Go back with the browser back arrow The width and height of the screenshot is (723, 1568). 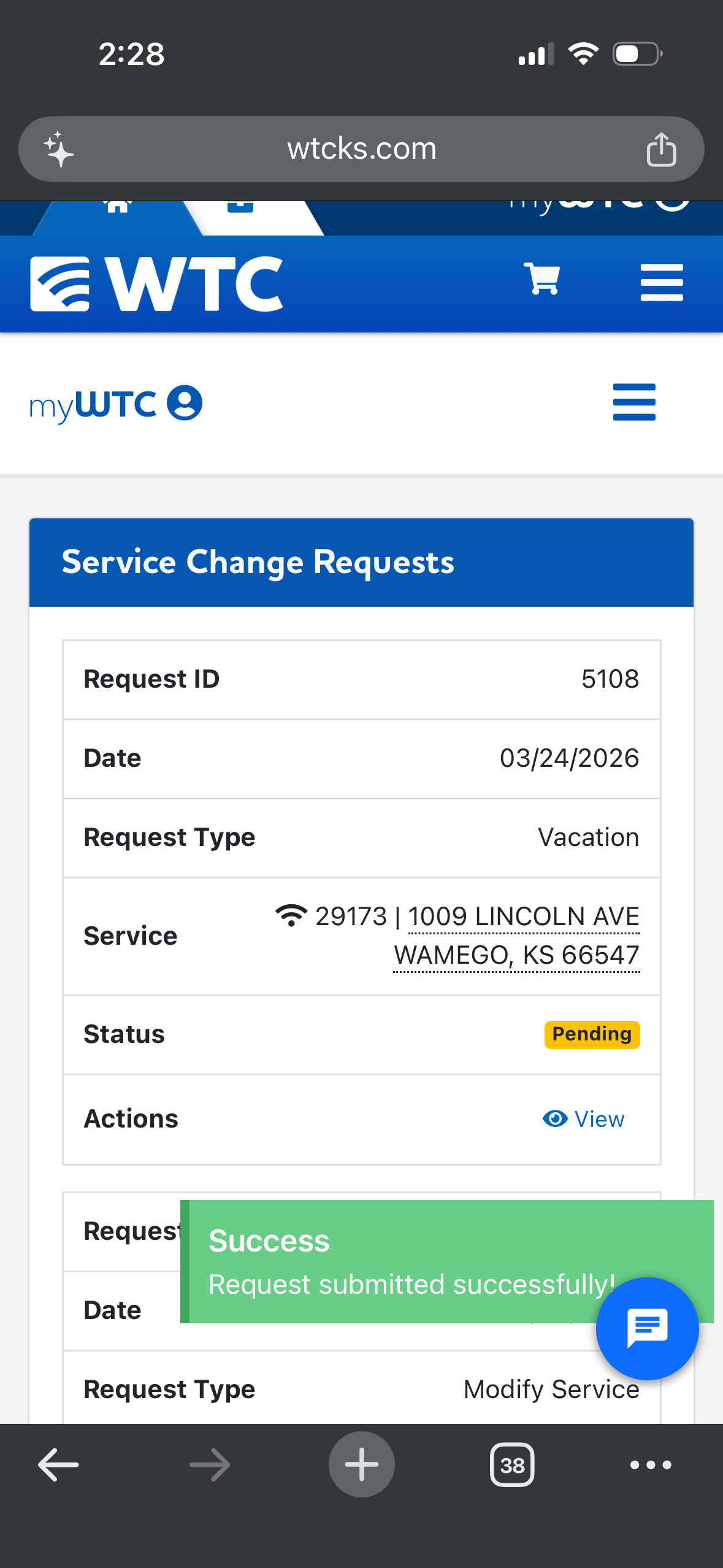tap(58, 1465)
